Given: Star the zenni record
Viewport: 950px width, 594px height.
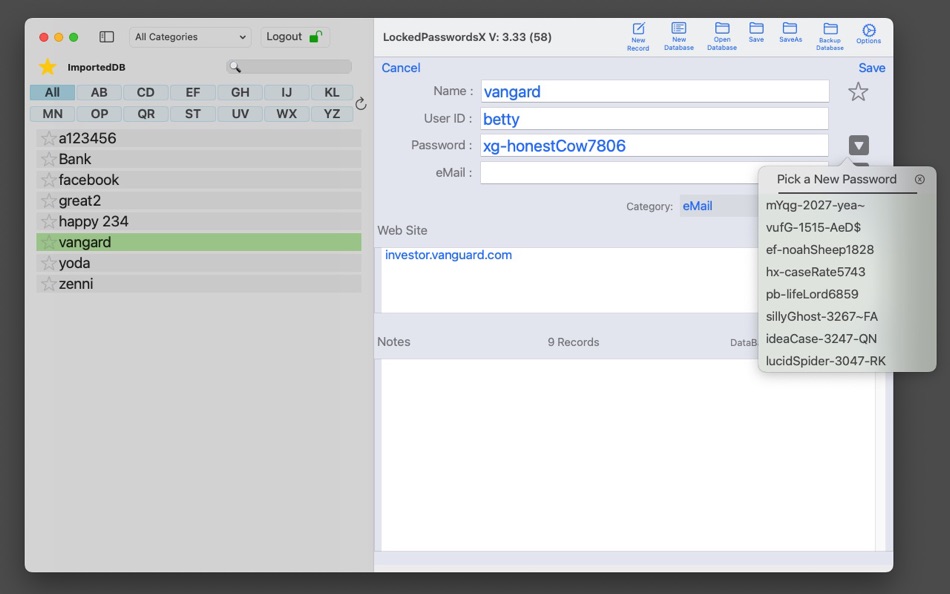Looking at the screenshot, I should click(x=48, y=284).
